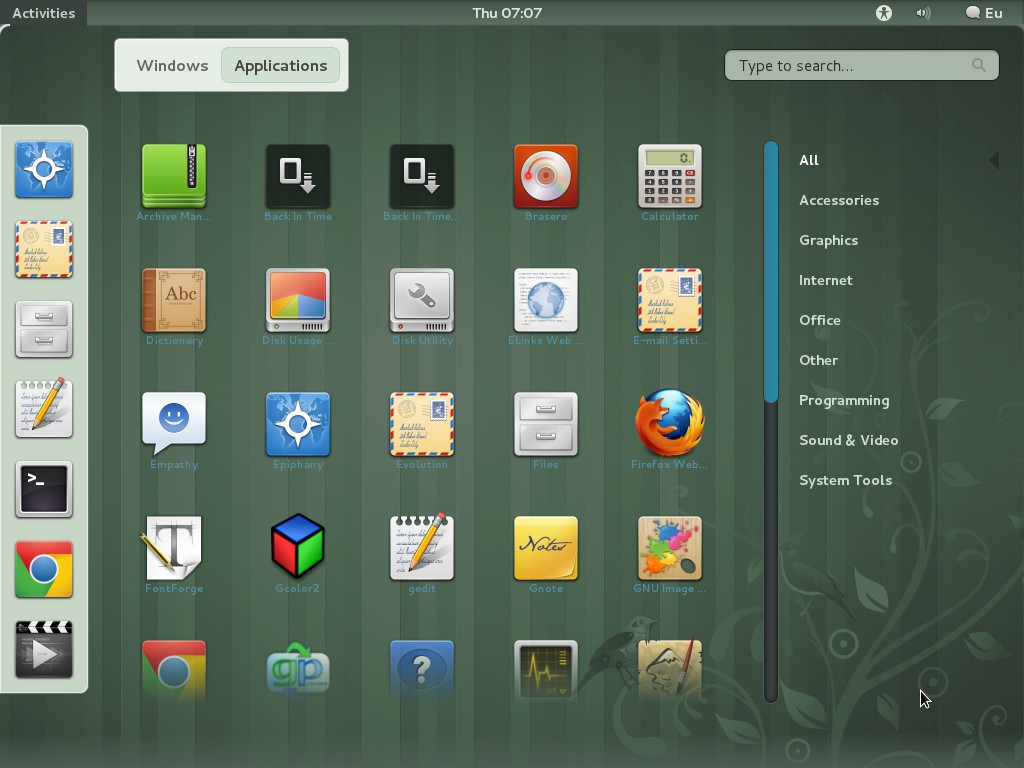
Task: Filter by Internet category
Action: [825, 280]
